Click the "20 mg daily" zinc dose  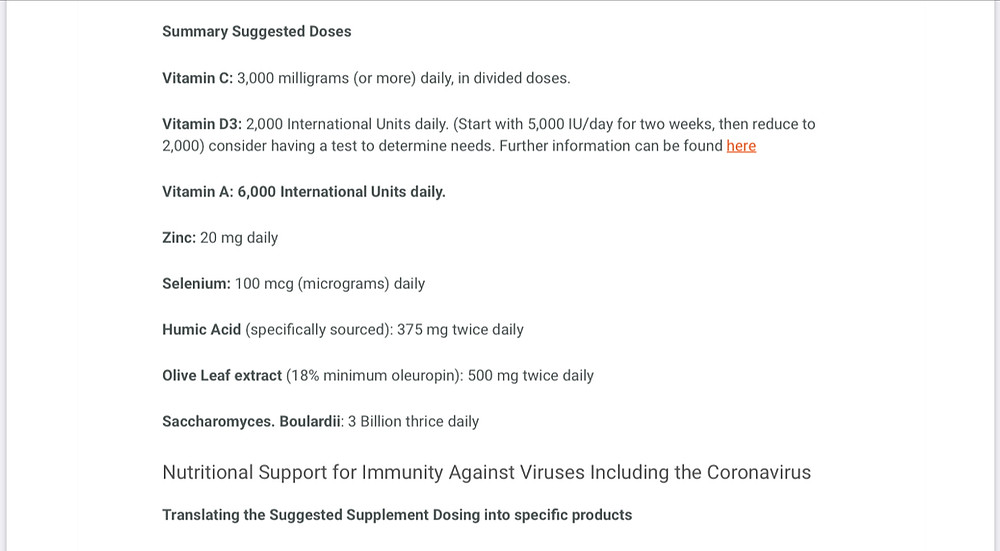pyautogui.click(x=239, y=238)
